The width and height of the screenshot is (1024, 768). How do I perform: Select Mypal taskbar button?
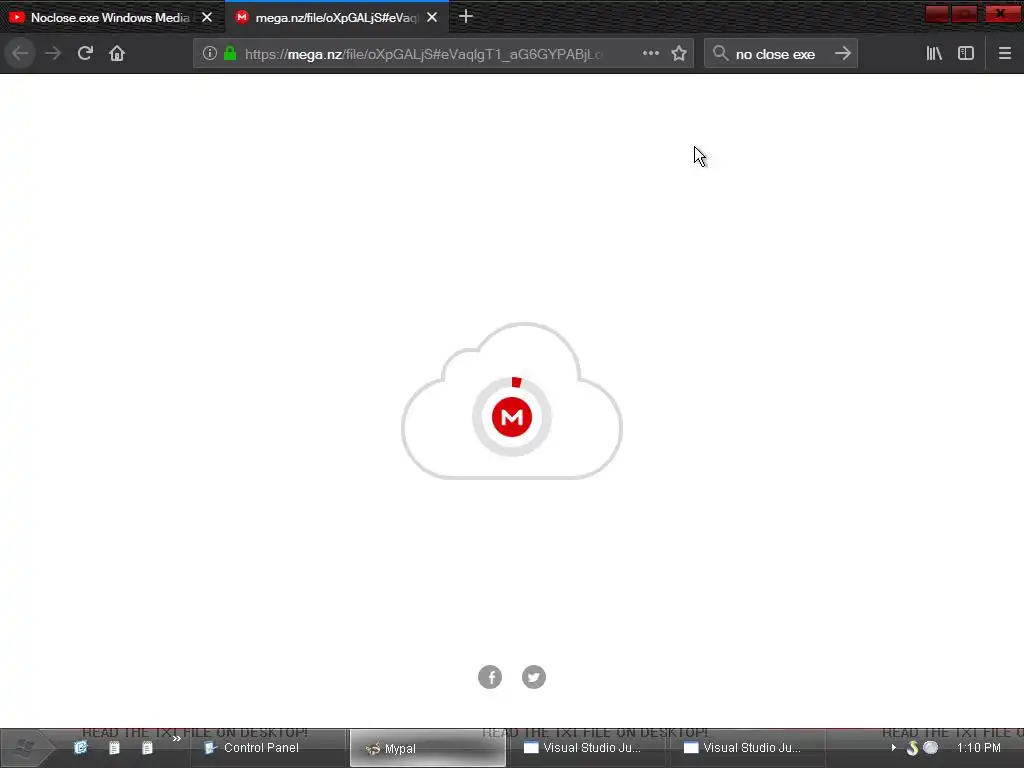tap(428, 748)
